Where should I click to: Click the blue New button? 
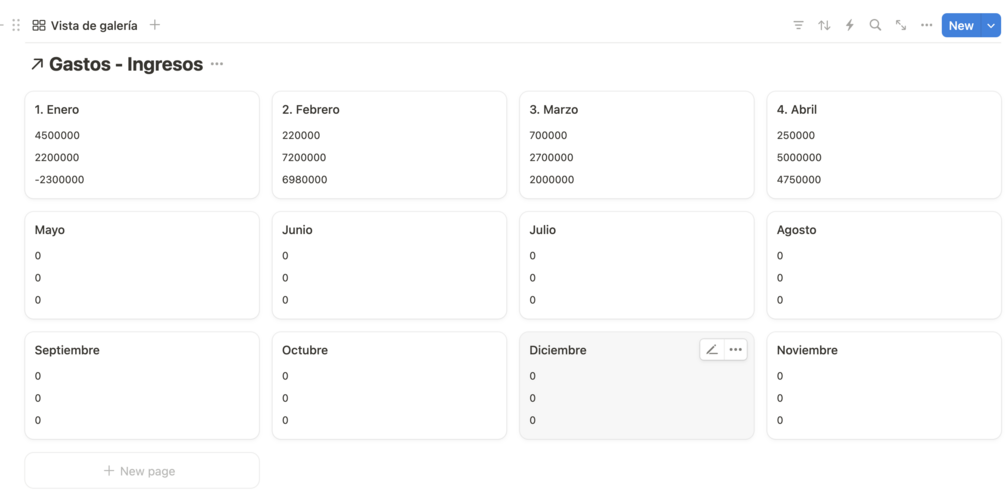click(961, 26)
